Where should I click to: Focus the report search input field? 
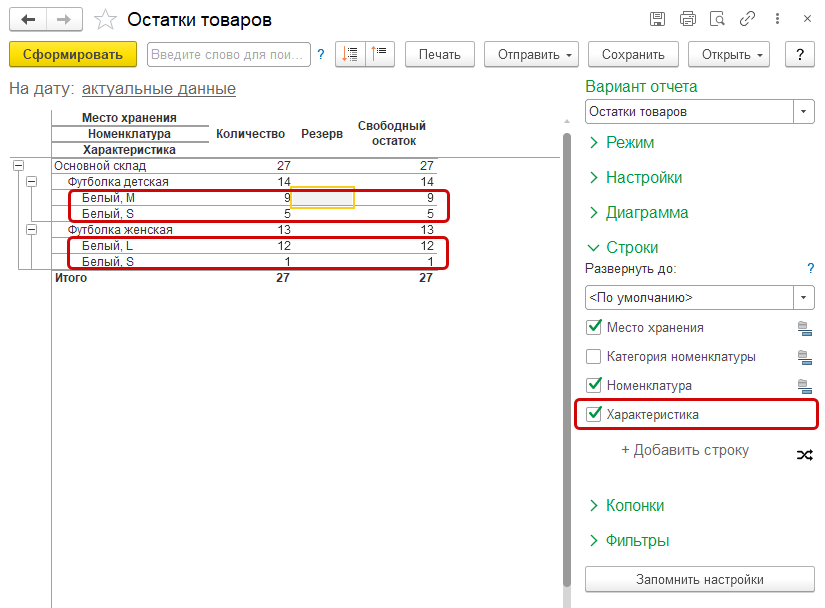tap(228, 54)
